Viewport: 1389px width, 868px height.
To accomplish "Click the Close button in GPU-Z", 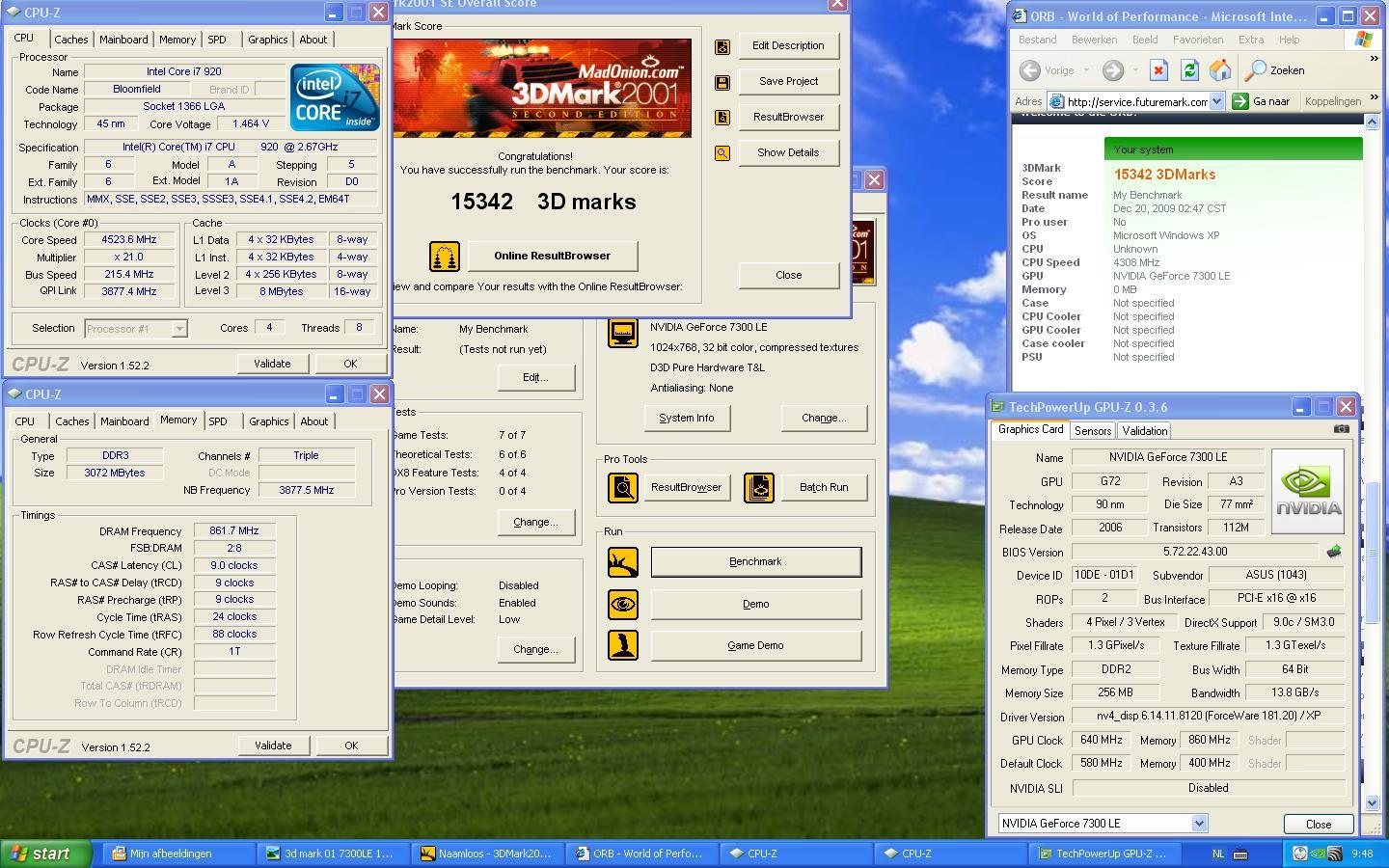I will pos(1319,824).
